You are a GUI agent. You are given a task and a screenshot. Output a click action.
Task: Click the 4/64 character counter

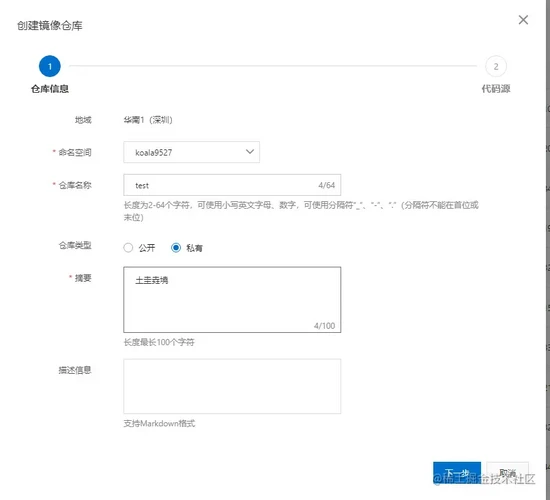point(326,185)
